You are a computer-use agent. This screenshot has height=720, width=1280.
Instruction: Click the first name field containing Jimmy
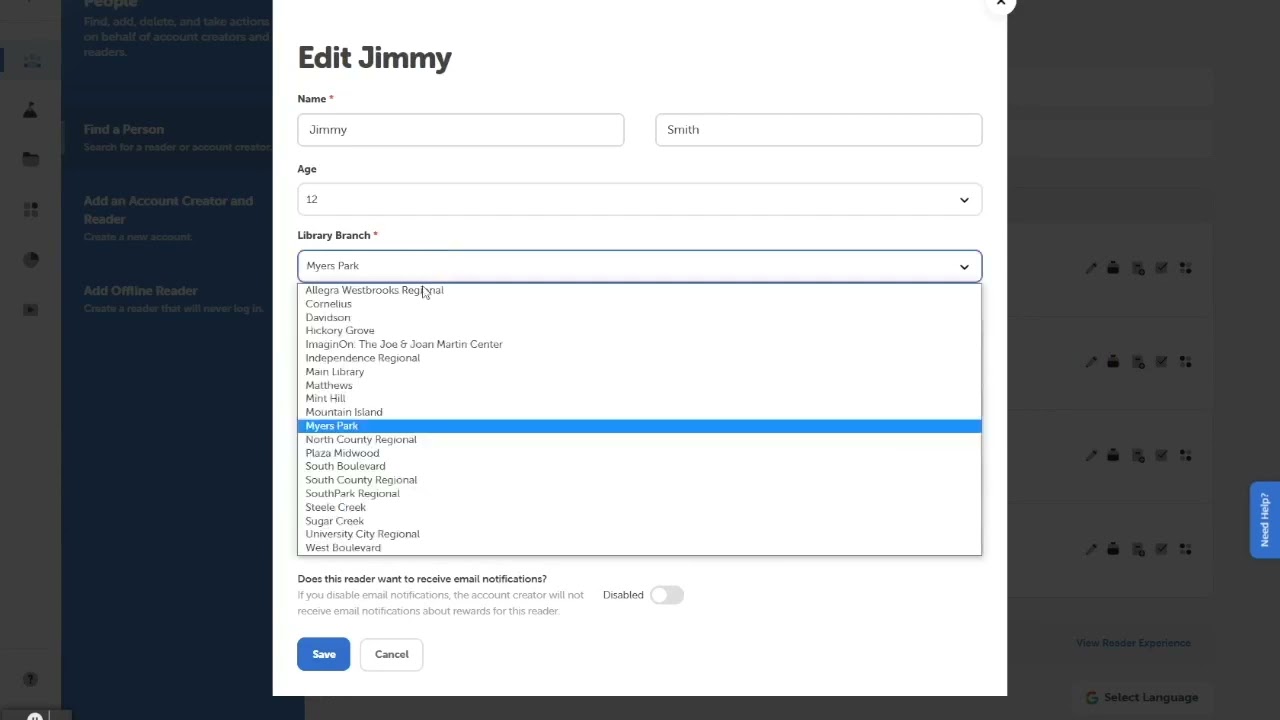[460, 130]
